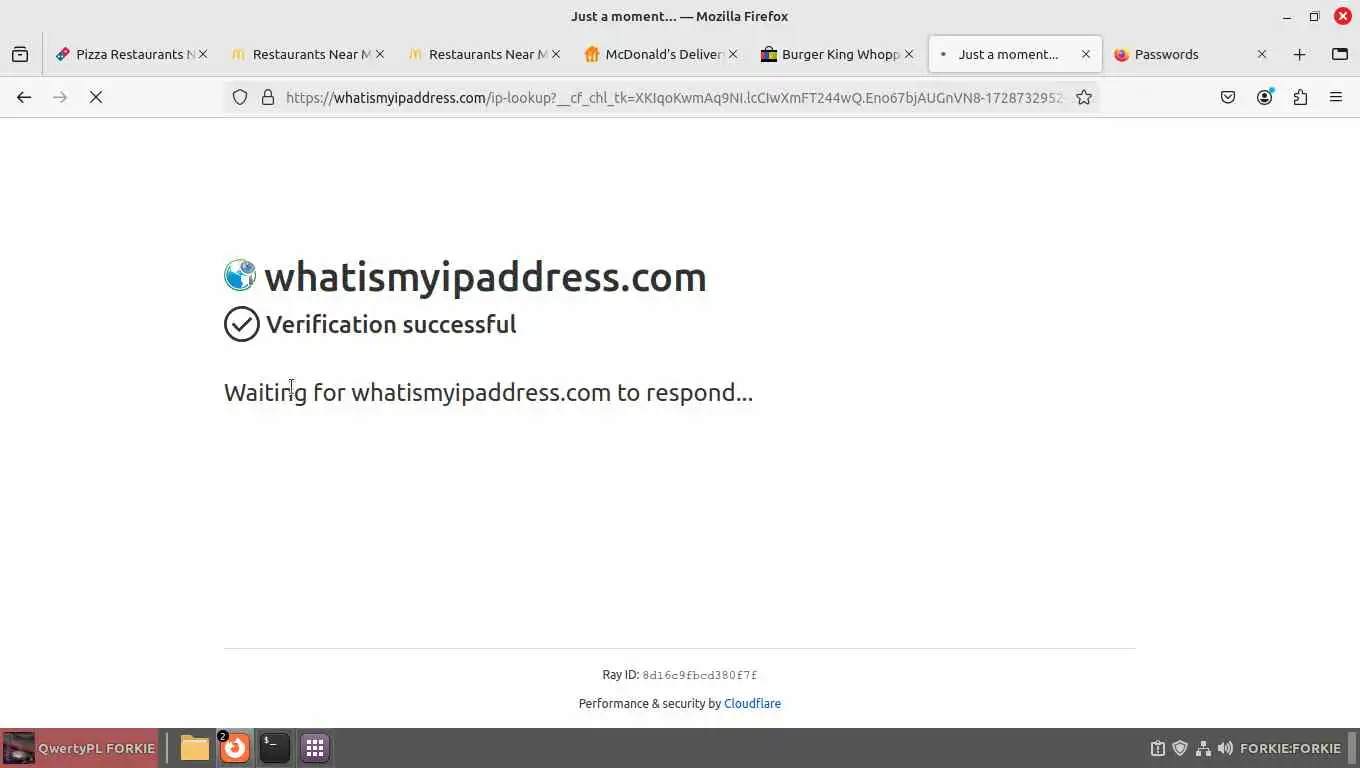Click the forward navigation arrow

(60, 97)
